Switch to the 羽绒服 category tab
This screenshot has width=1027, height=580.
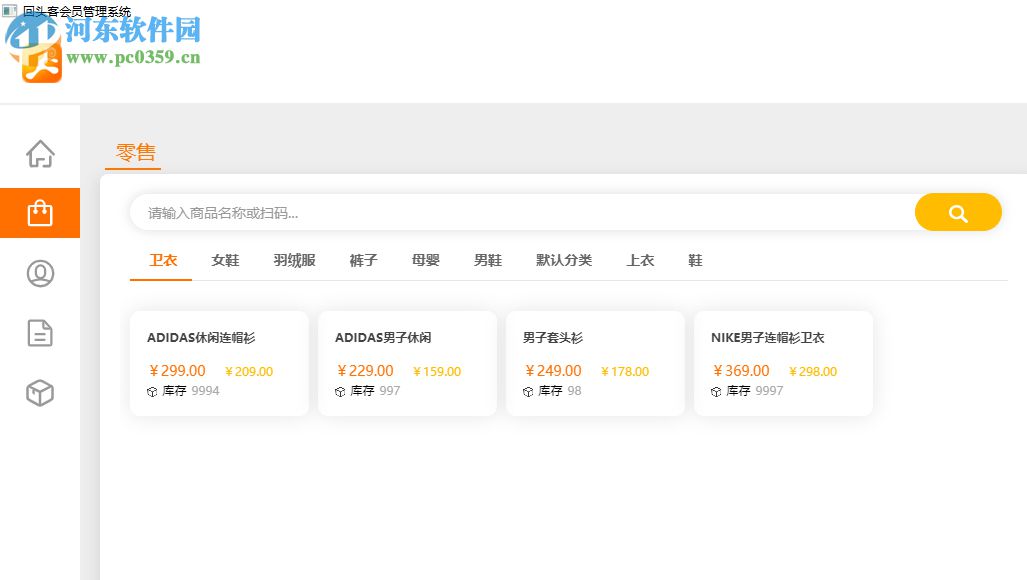293,260
